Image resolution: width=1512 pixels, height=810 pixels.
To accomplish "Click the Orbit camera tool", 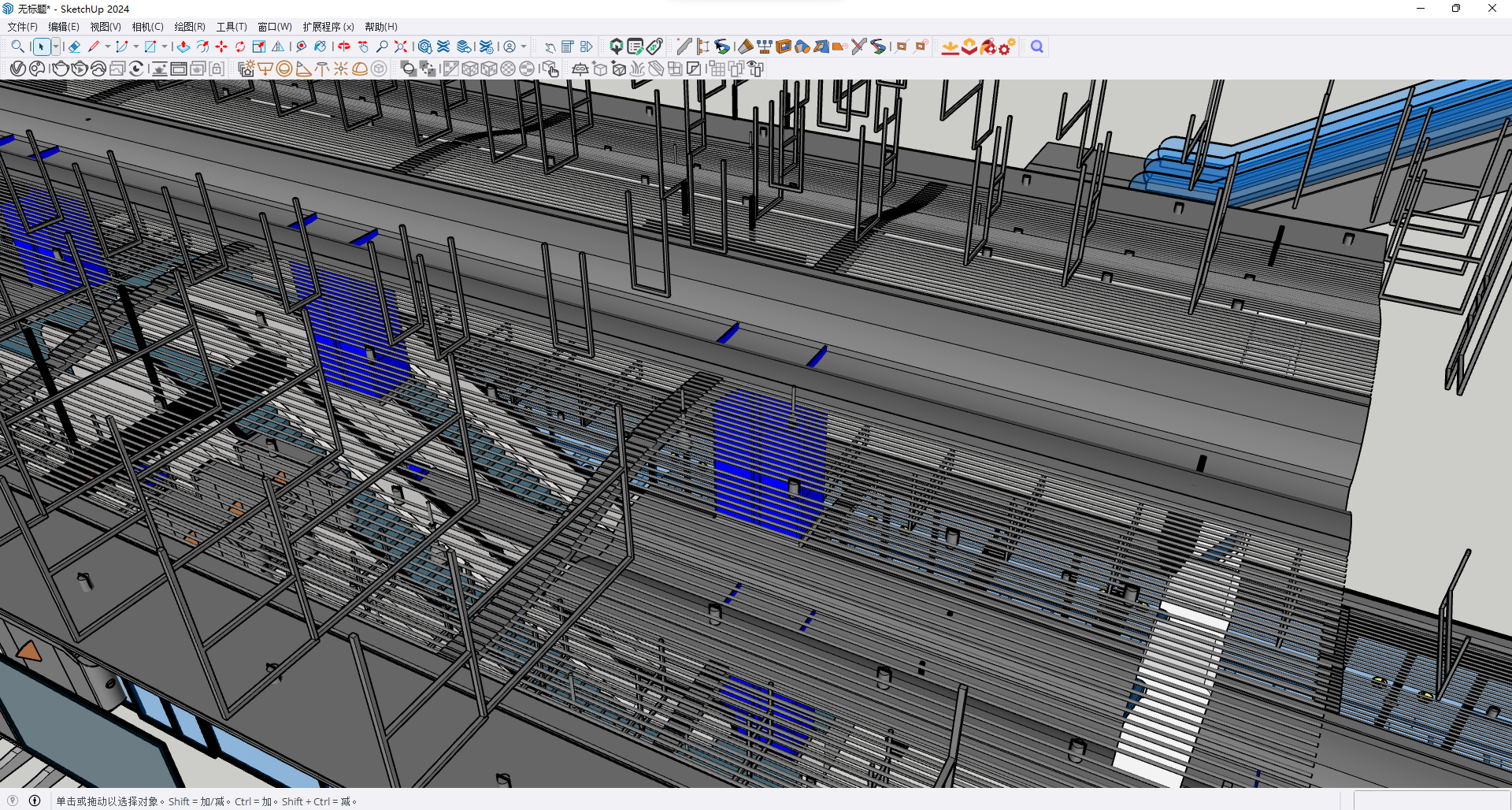I will pyautogui.click(x=344, y=47).
